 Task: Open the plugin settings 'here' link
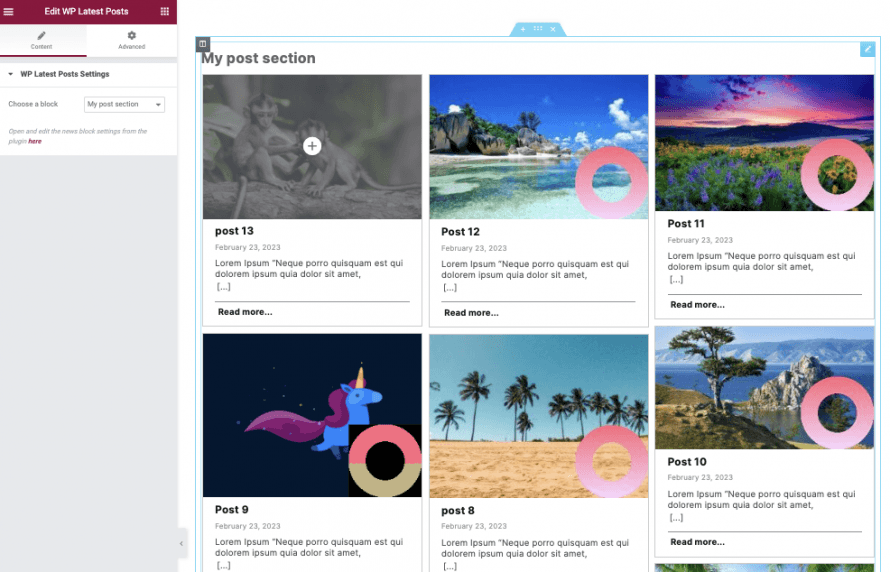pos(35,141)
